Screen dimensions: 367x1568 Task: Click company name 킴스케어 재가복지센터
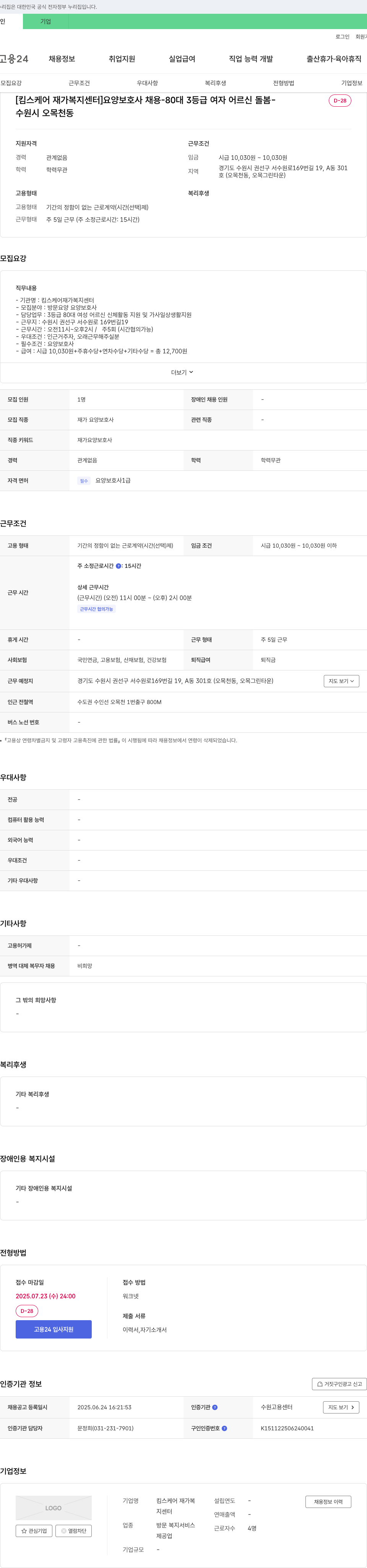tap(176, 1506)
